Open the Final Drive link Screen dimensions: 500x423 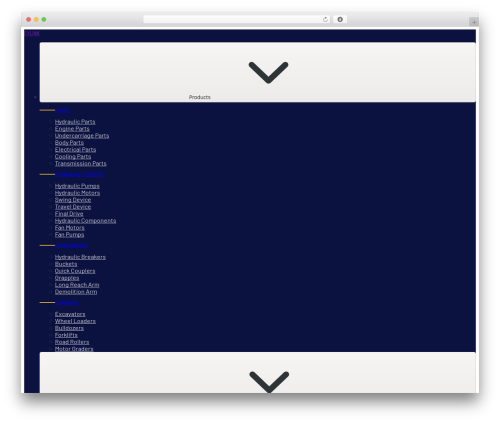(x=69, y=214)
